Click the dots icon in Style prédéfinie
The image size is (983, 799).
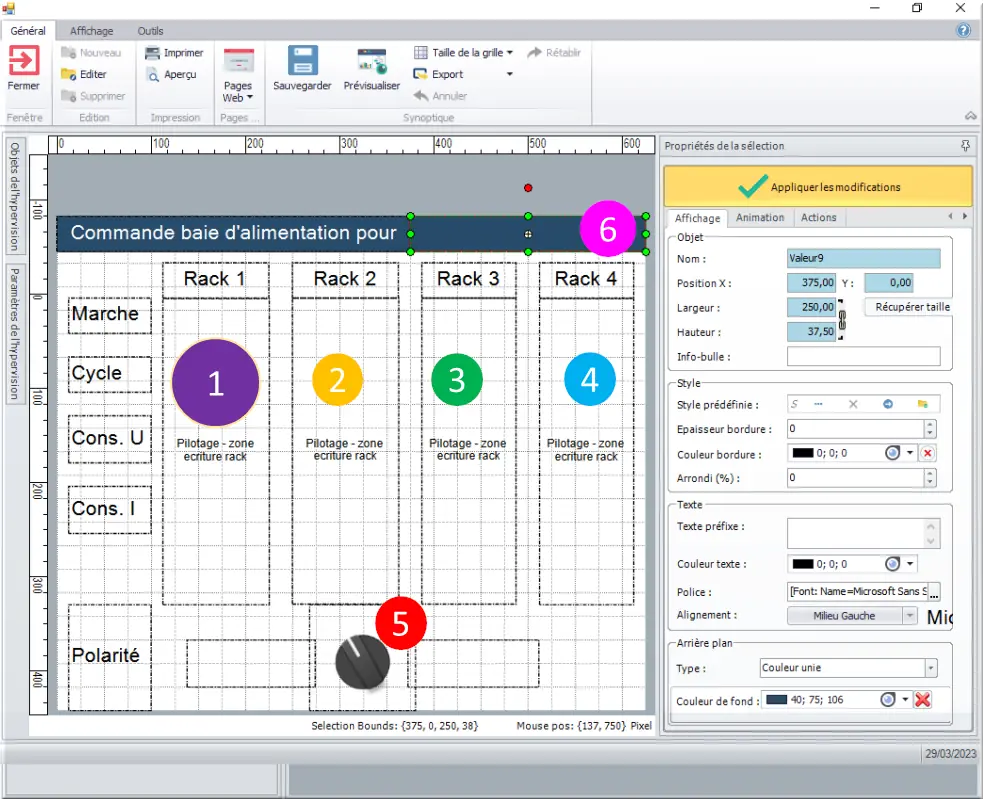tap(818, 404)
